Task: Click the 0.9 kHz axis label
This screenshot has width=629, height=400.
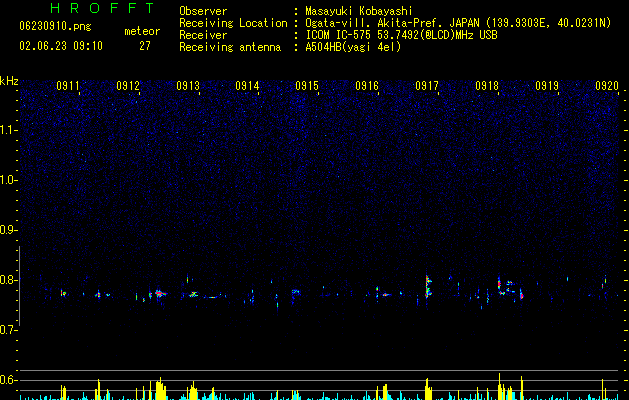Action: click(x=8, y=230)
